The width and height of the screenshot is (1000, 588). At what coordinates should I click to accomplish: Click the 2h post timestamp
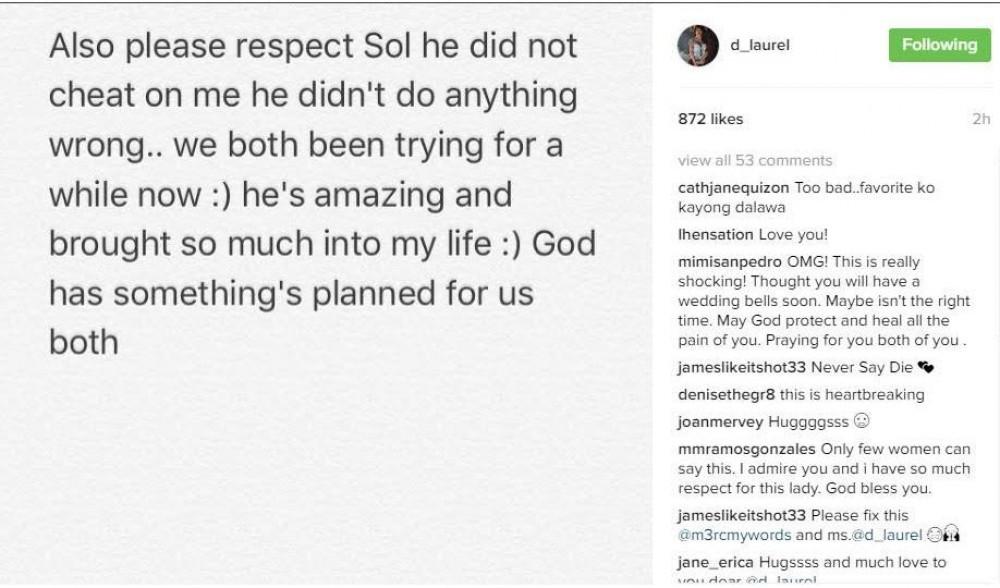981,119
